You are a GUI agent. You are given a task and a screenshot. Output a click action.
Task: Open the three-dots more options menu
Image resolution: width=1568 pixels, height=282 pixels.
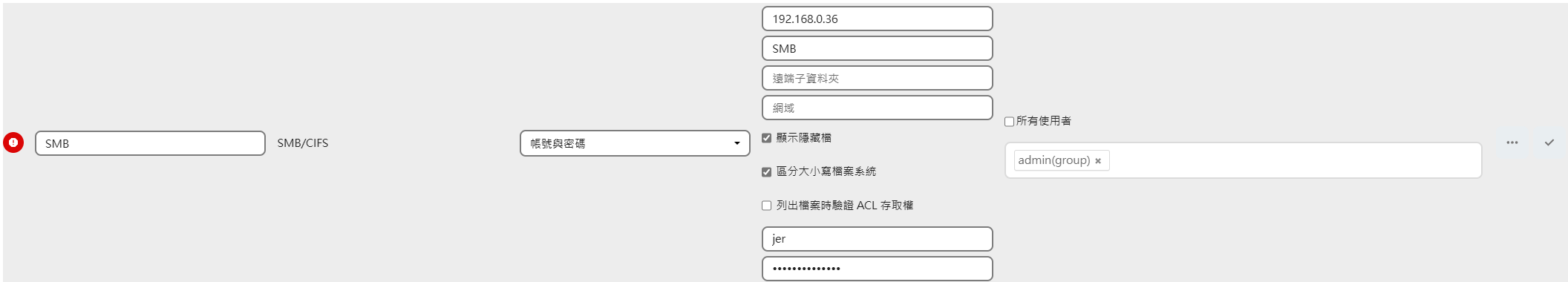[1512, 142]
